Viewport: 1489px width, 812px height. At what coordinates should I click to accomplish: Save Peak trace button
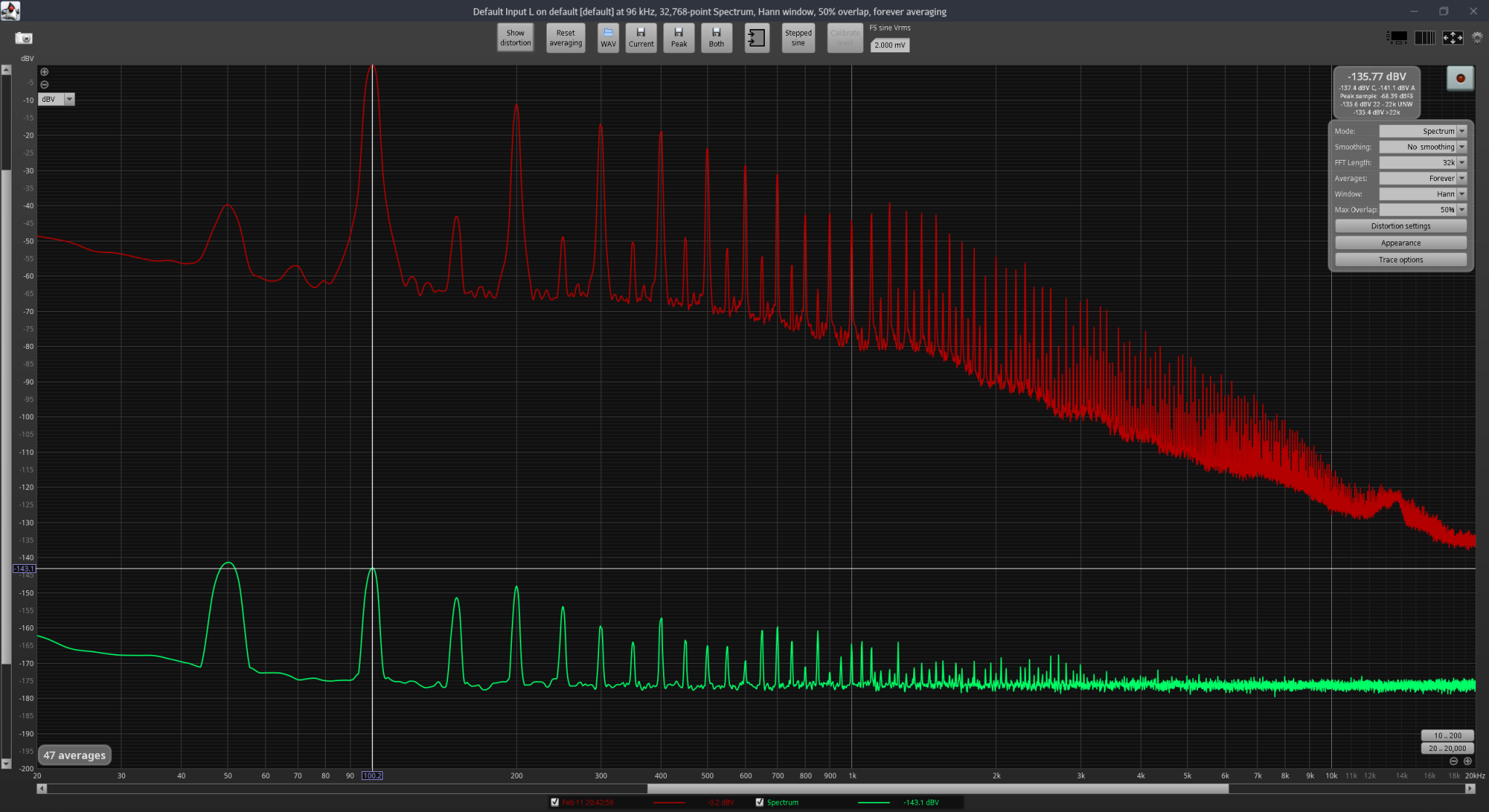pos(679,38)
